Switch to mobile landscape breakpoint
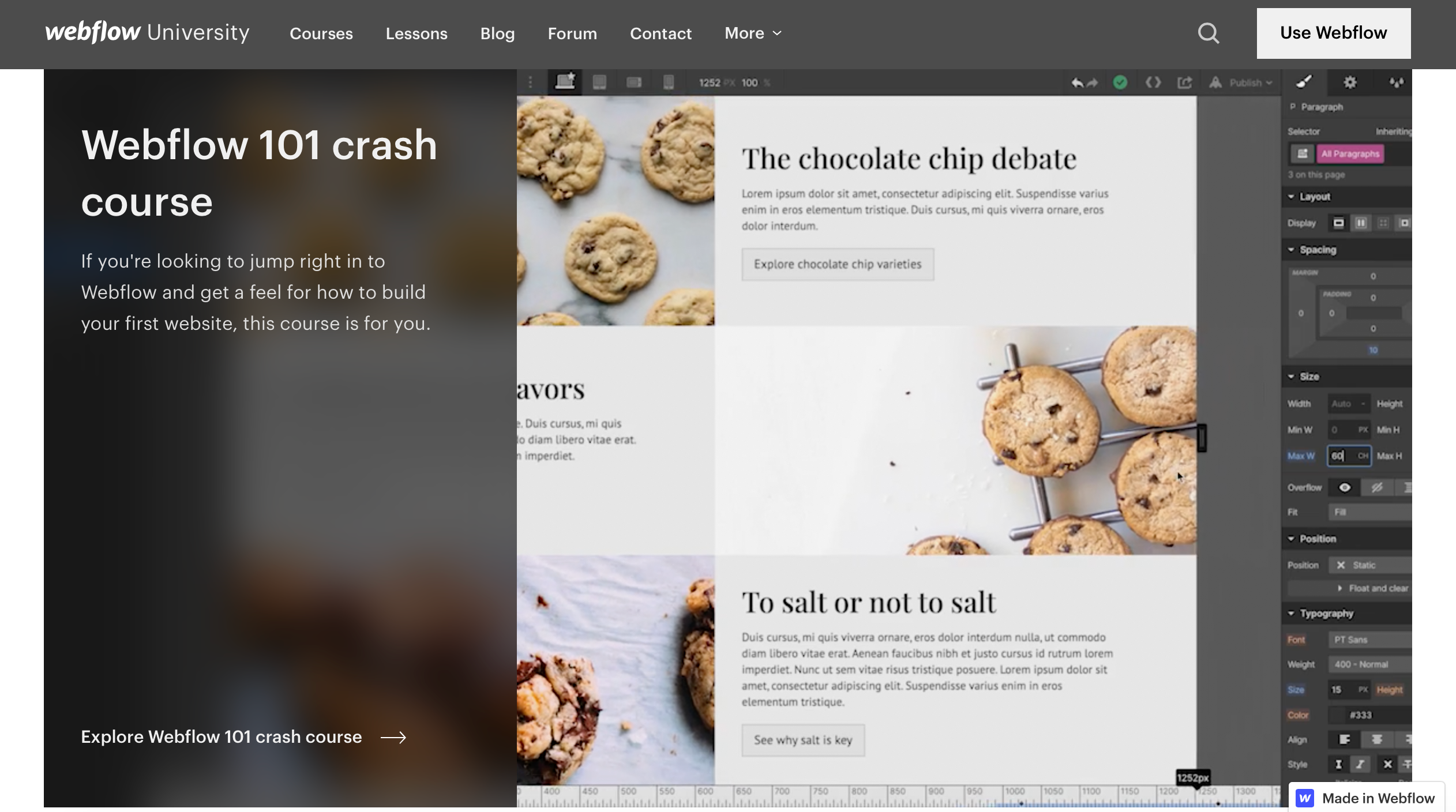Viewport: 1456px width, 812px height. tap(634, 82)
